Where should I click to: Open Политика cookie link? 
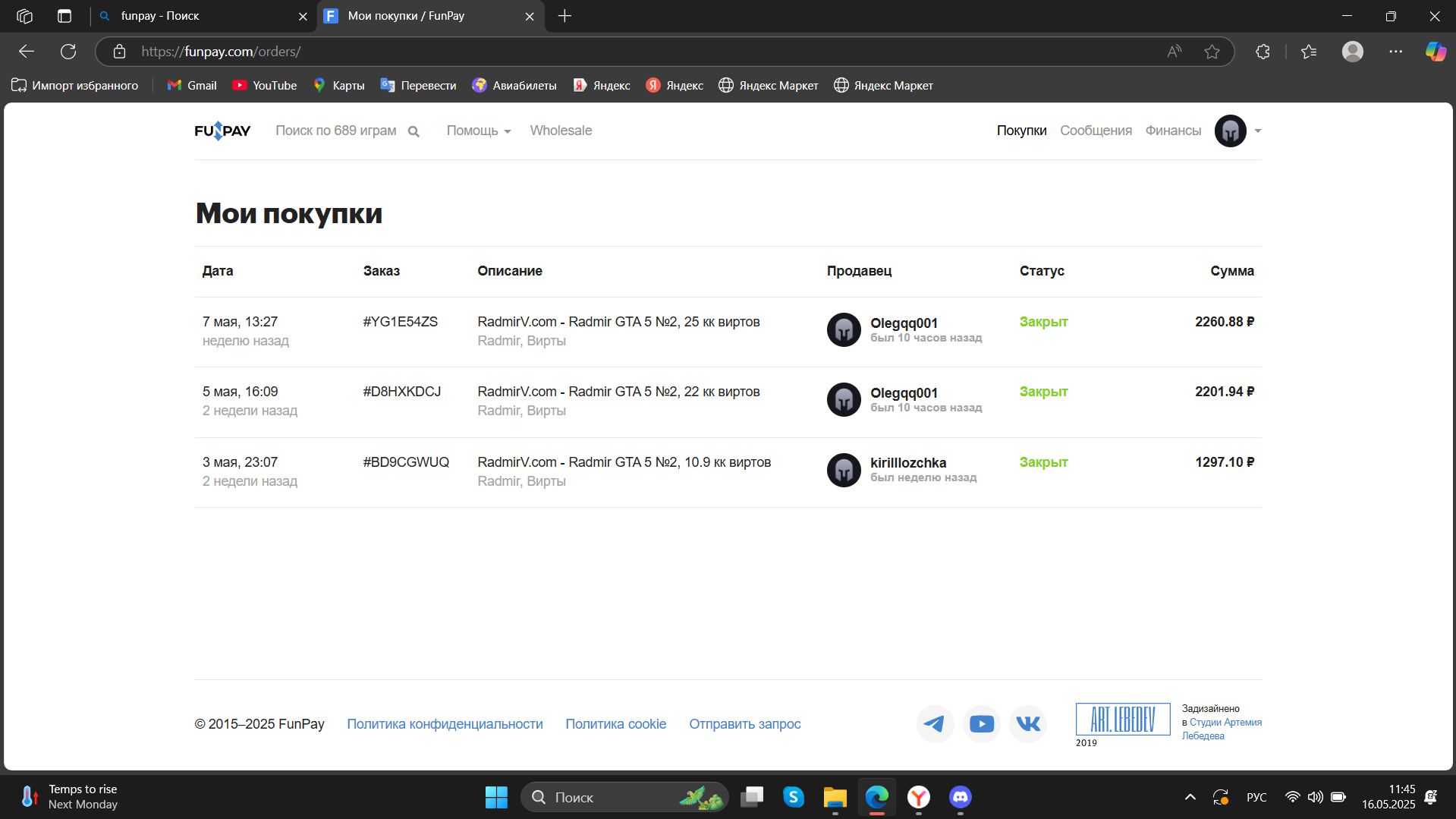click(x=615, y=724)
